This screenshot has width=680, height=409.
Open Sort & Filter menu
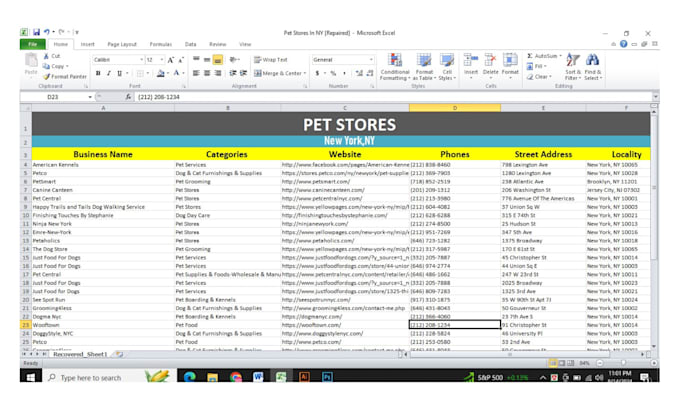(572, 66)
